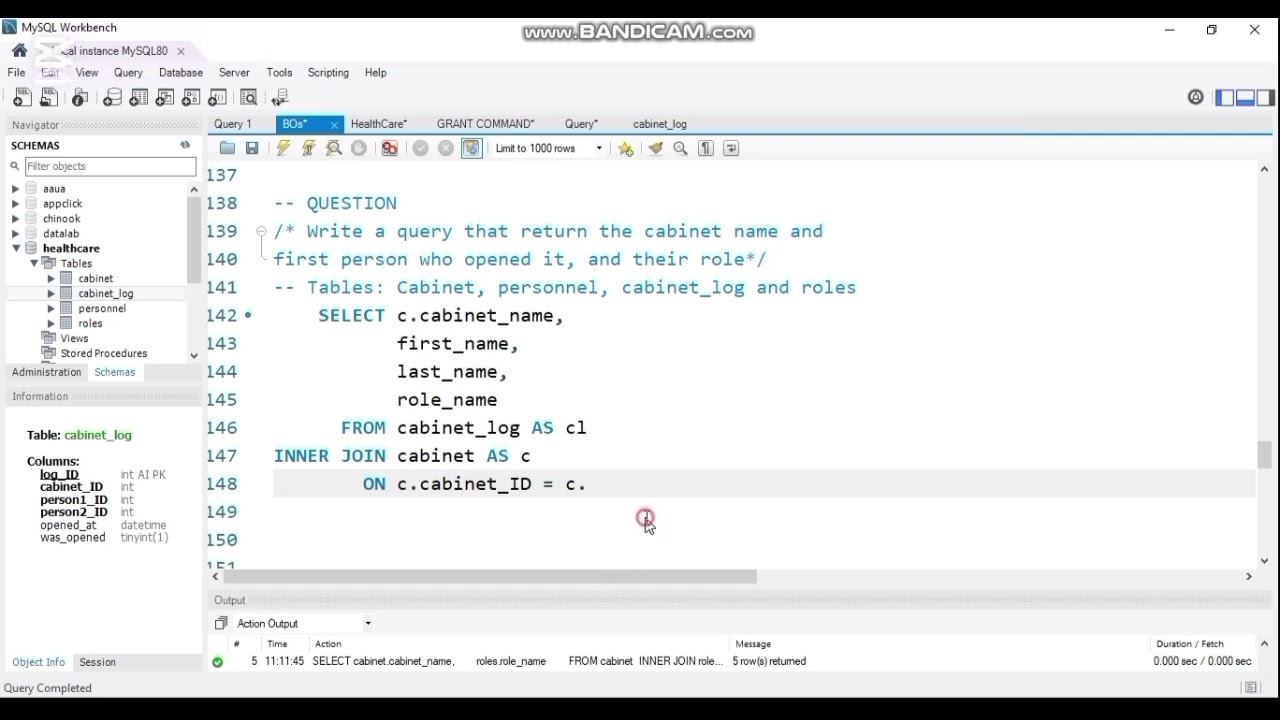Refresh the schemas list icon
Viewport: 1280px width, 720px height.
[185, 145]
